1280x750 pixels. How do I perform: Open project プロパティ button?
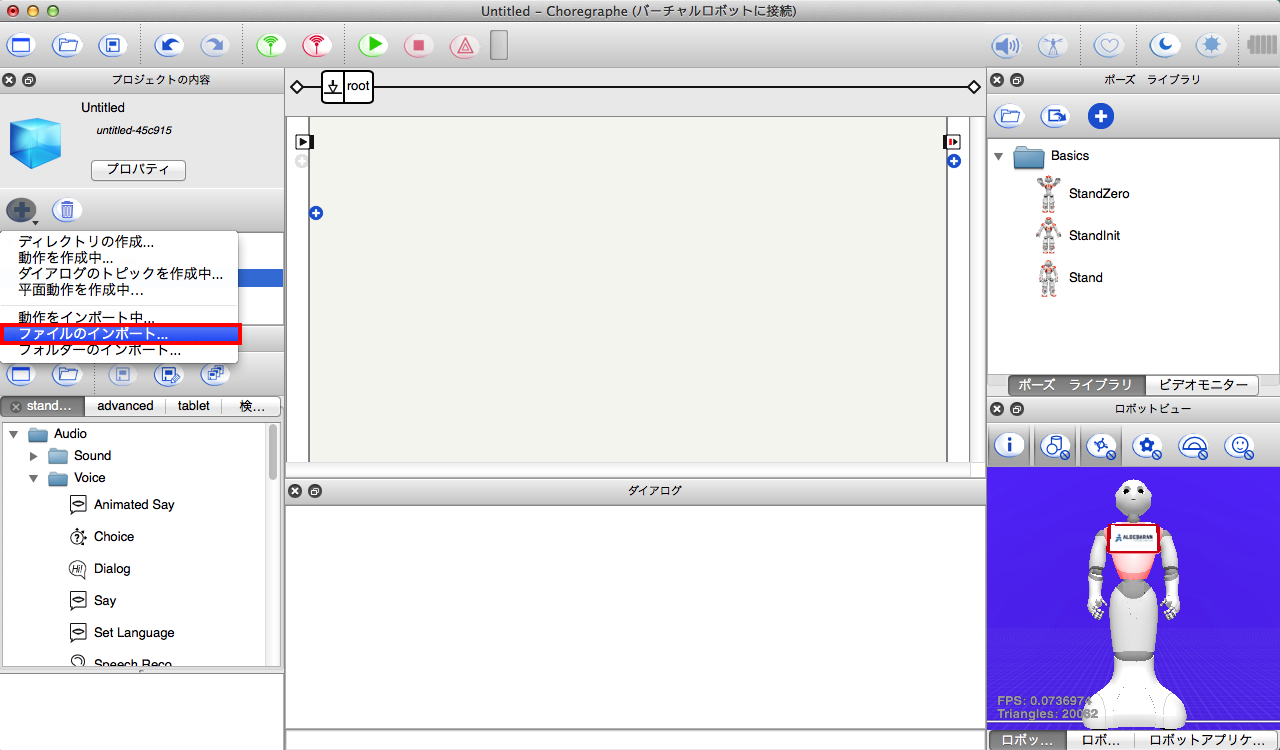[138, 170]
